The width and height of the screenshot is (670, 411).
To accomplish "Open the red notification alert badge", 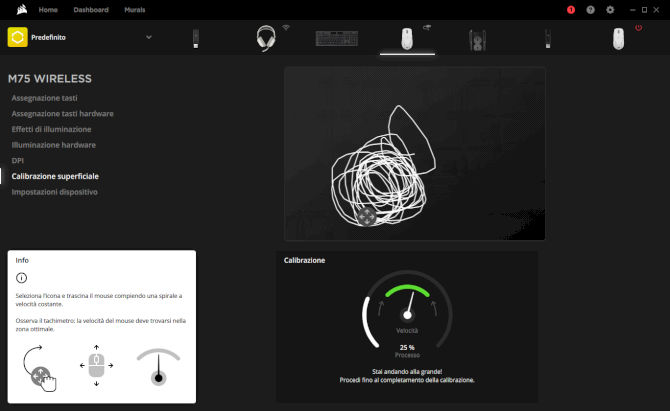I will [x=571, y=10].
